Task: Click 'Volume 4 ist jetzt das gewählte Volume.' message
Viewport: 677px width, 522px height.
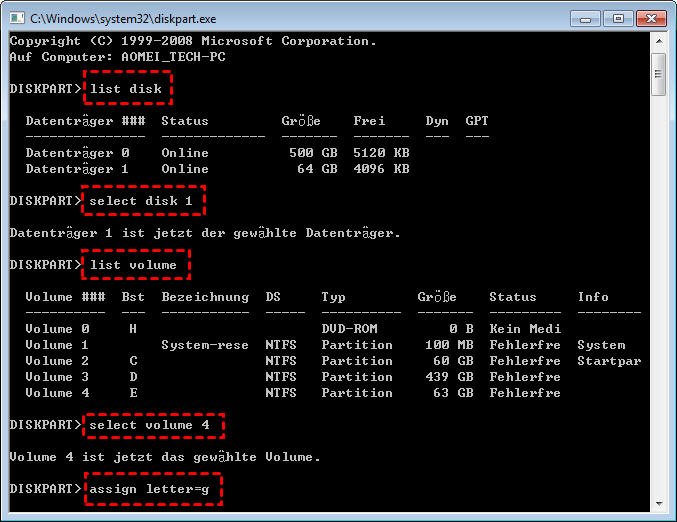Action: click(x=165, y=457)
